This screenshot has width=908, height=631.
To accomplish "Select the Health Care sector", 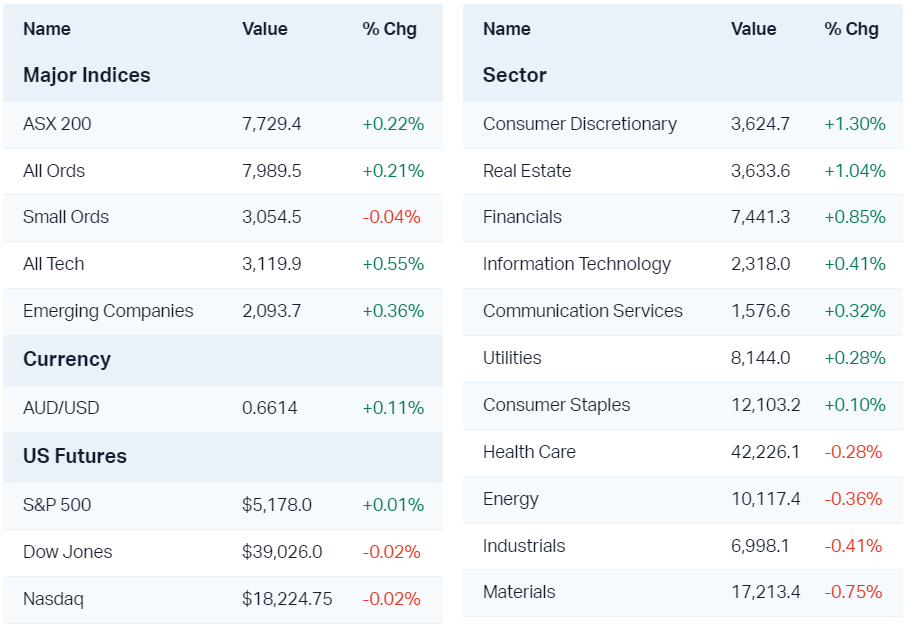I will (529, 452).
